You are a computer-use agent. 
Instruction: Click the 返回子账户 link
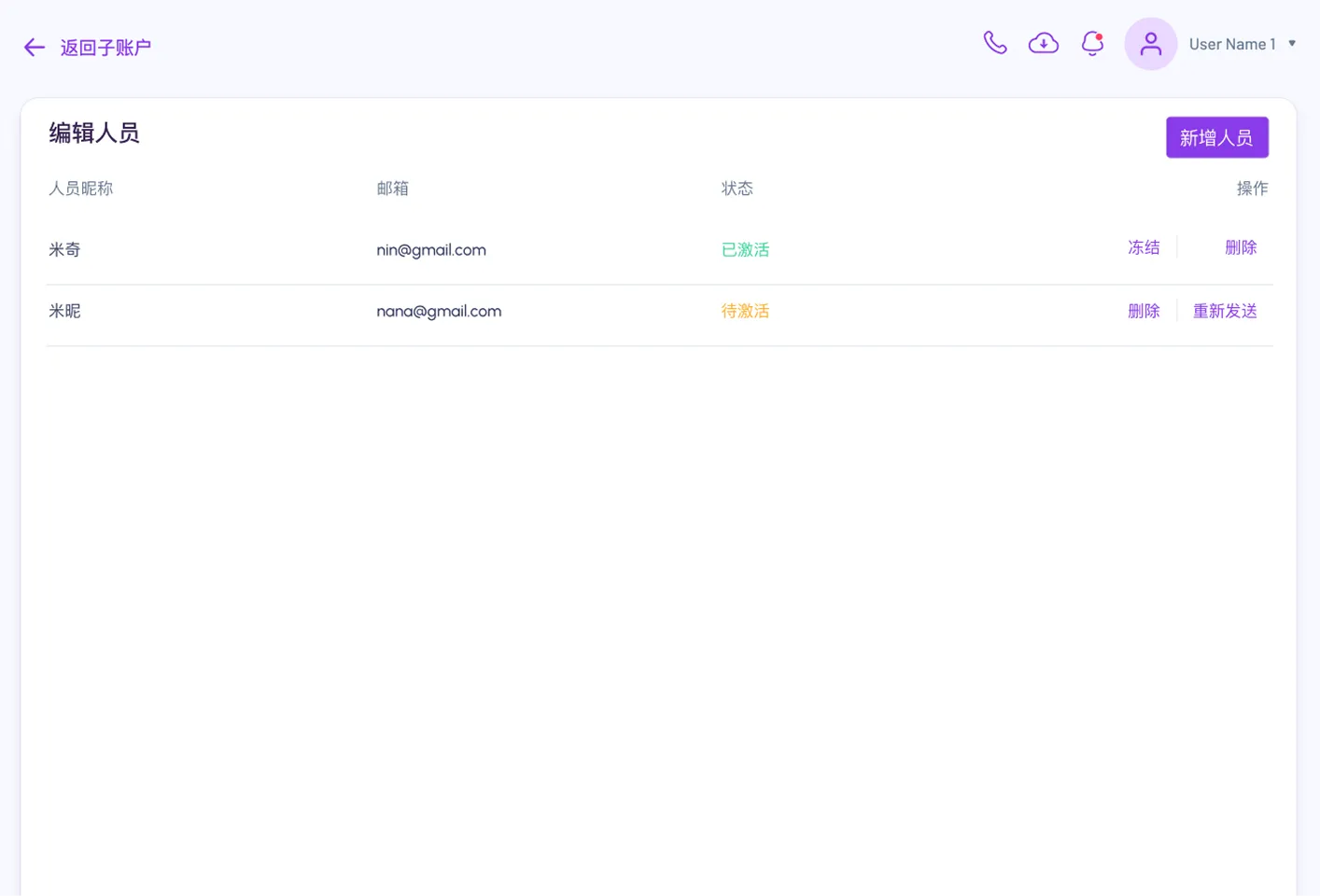(x=105, y=48)
